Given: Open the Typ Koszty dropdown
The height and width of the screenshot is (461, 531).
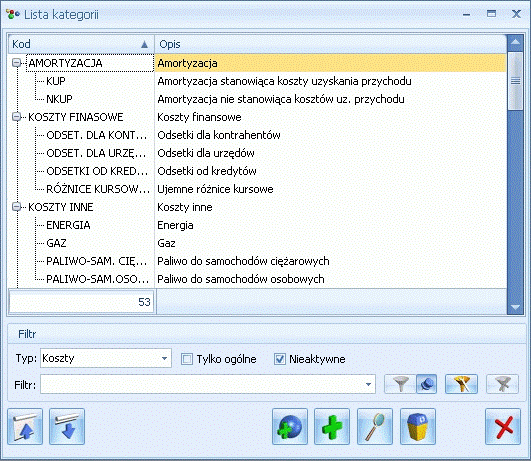Looking at the screenshot, I should click(164, 358).
